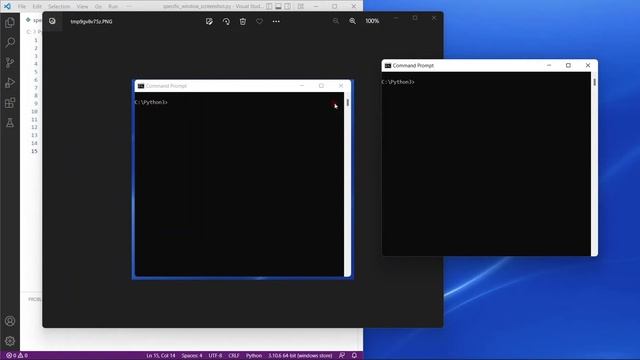Open the Selection menu

[x=59, y=7]
